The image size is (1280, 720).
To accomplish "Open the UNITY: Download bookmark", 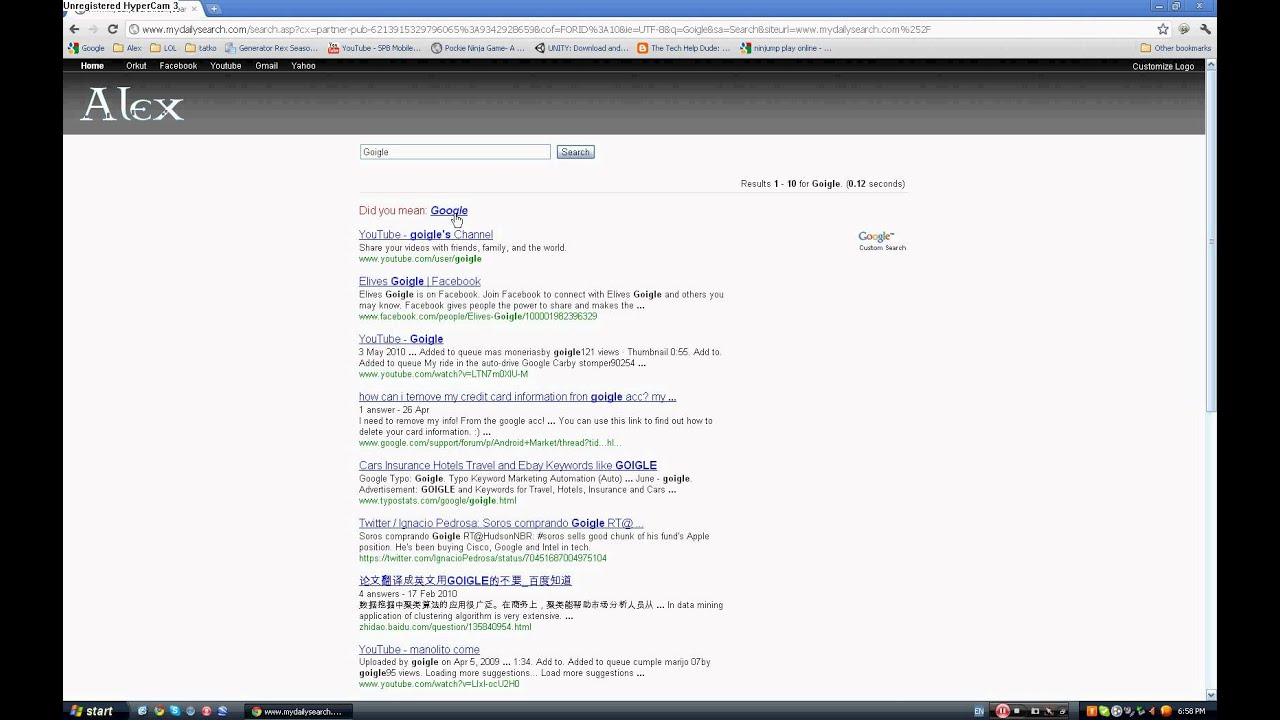I will [x=581, y=48].
